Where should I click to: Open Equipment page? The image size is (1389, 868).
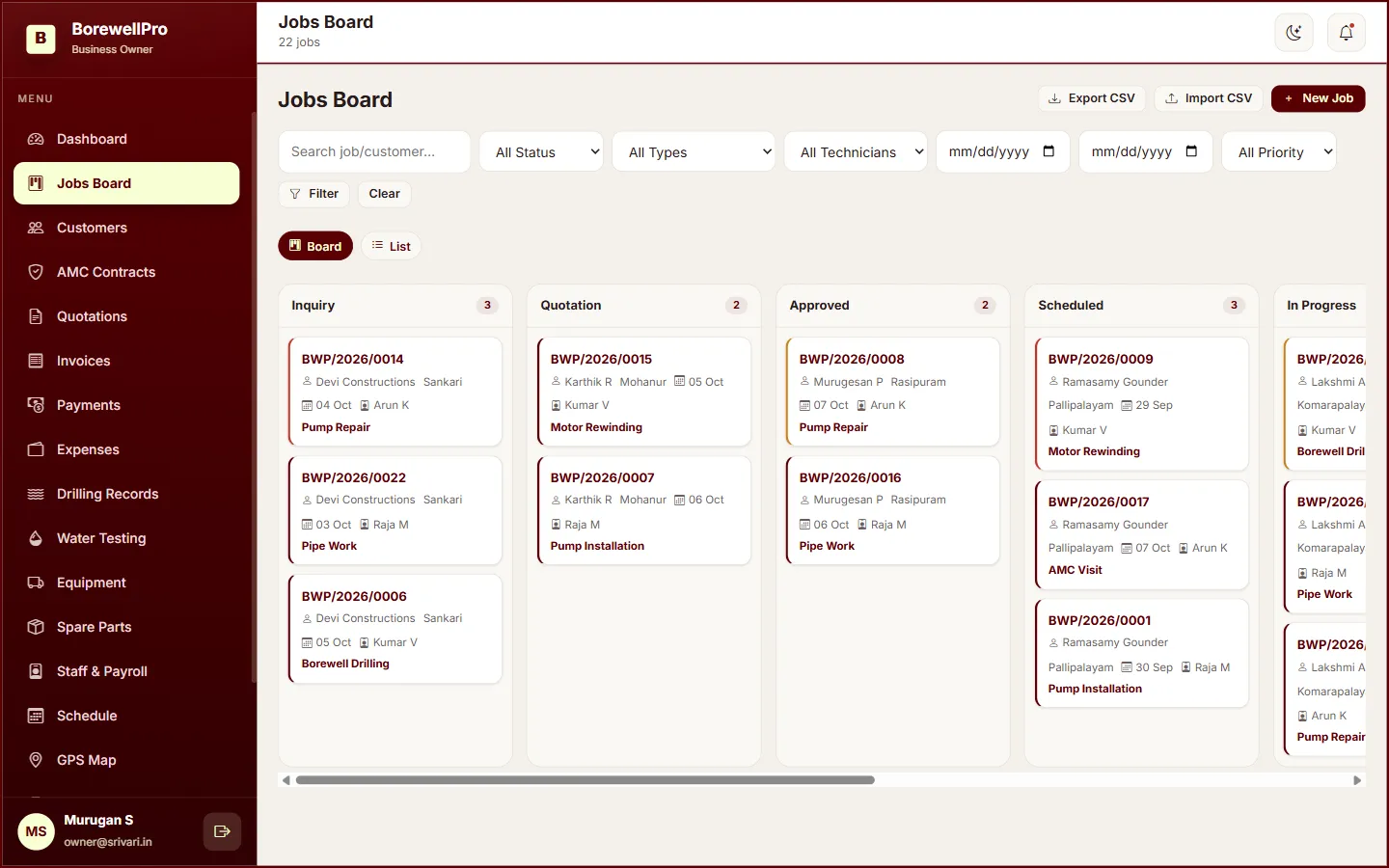[126, 583]
